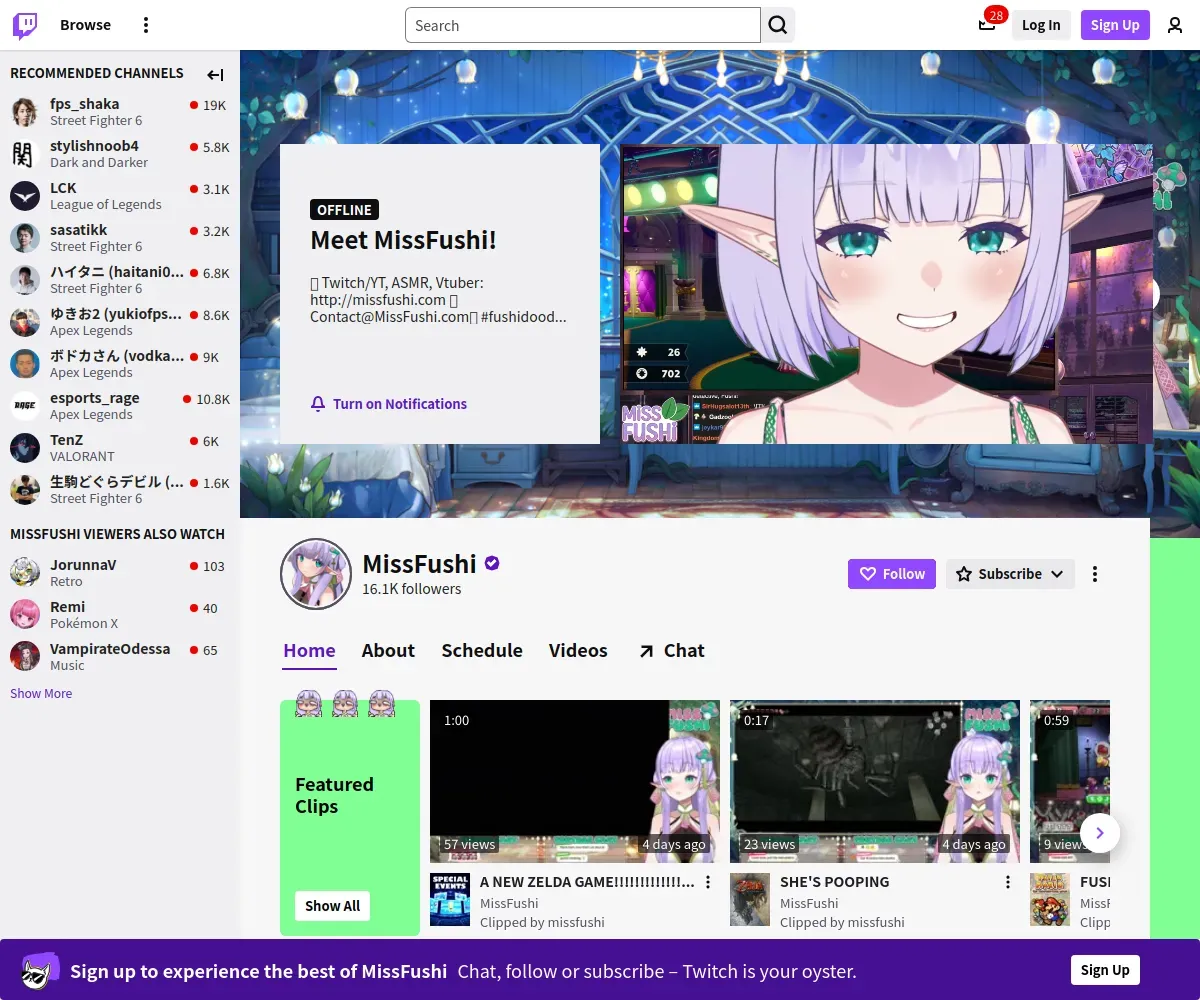Open options for SHE'S POOPING clip
This screenshot has height=1000, width=1200.
point(1008,882)
